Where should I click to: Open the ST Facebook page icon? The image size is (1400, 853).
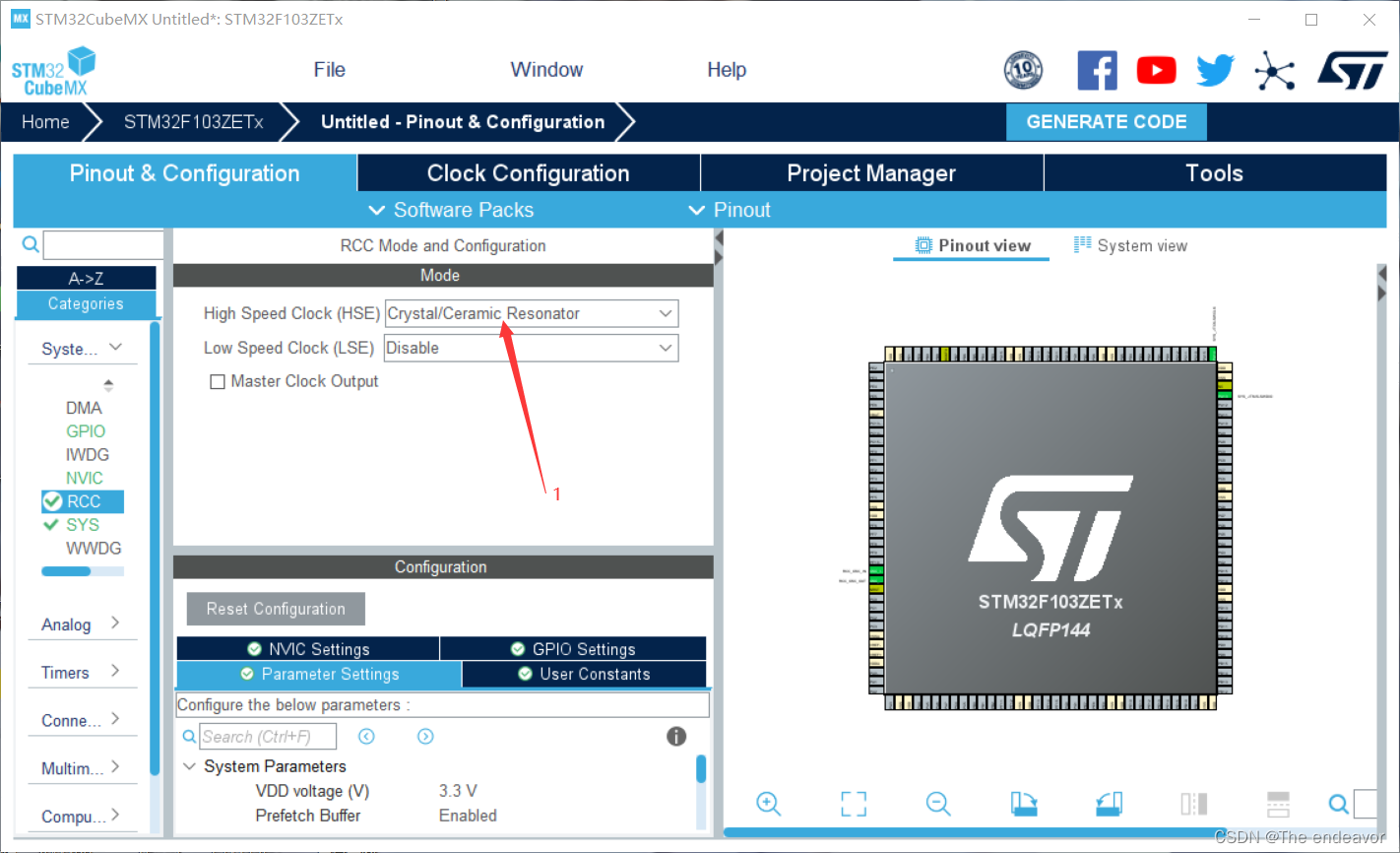[x=1097, y=70]
